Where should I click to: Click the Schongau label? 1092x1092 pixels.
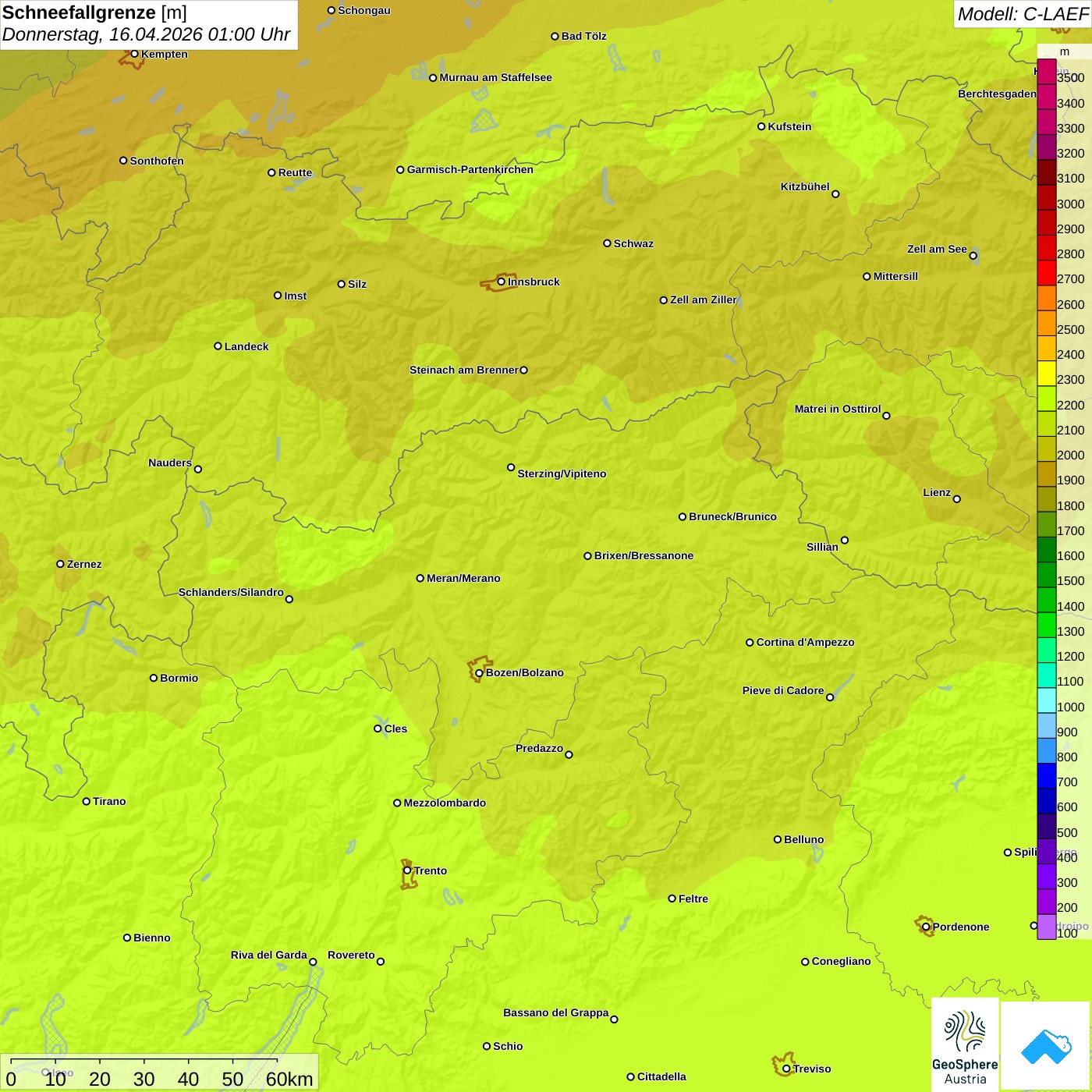(363, 10)
